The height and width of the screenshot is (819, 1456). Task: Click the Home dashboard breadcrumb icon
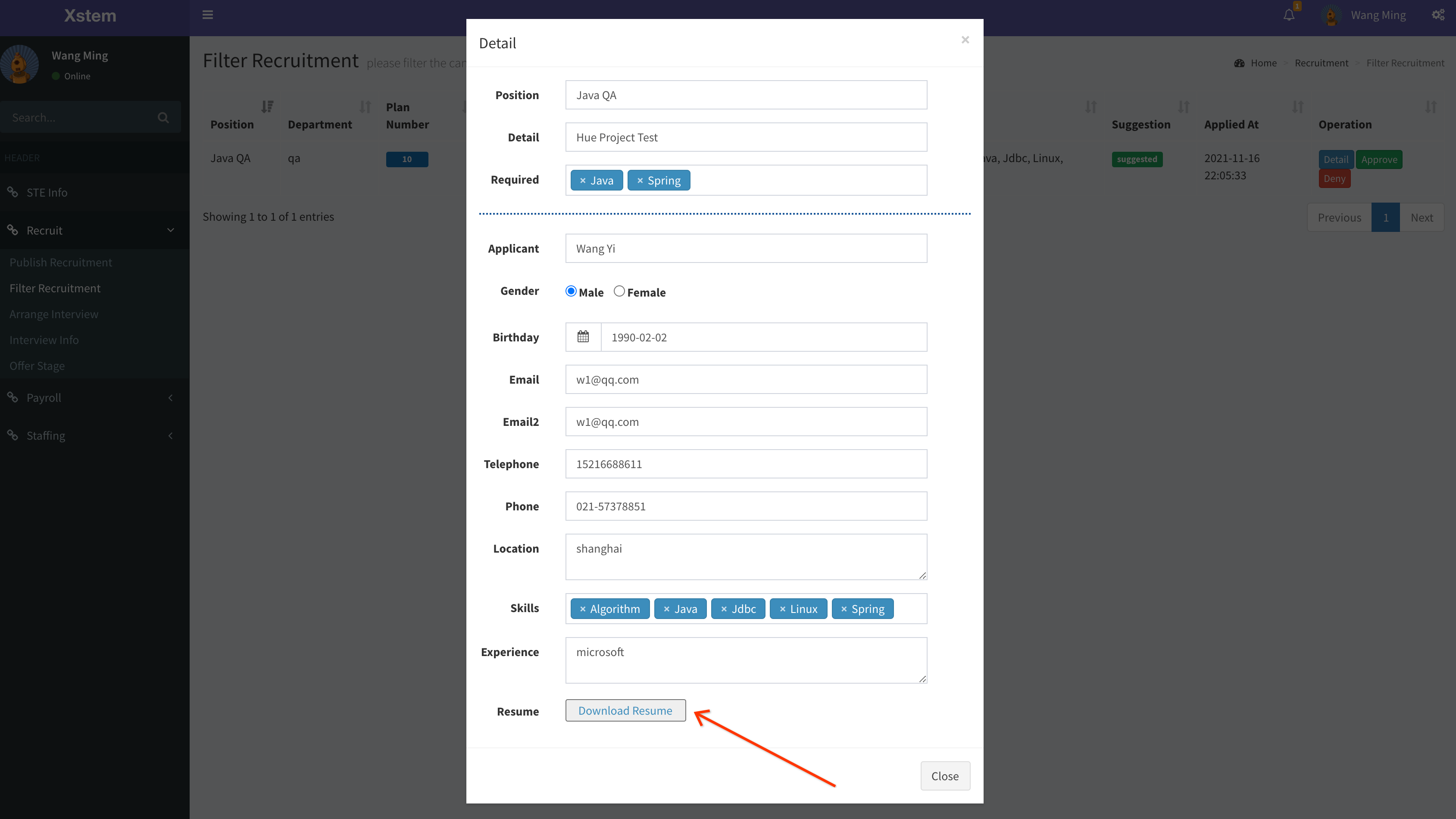coord(1240,63)
